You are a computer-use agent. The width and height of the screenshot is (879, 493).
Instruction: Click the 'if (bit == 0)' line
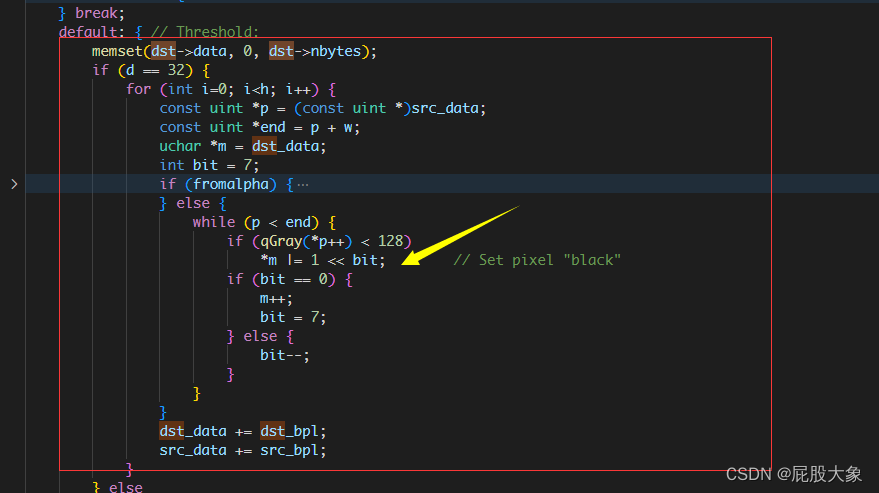pos(289,279)
